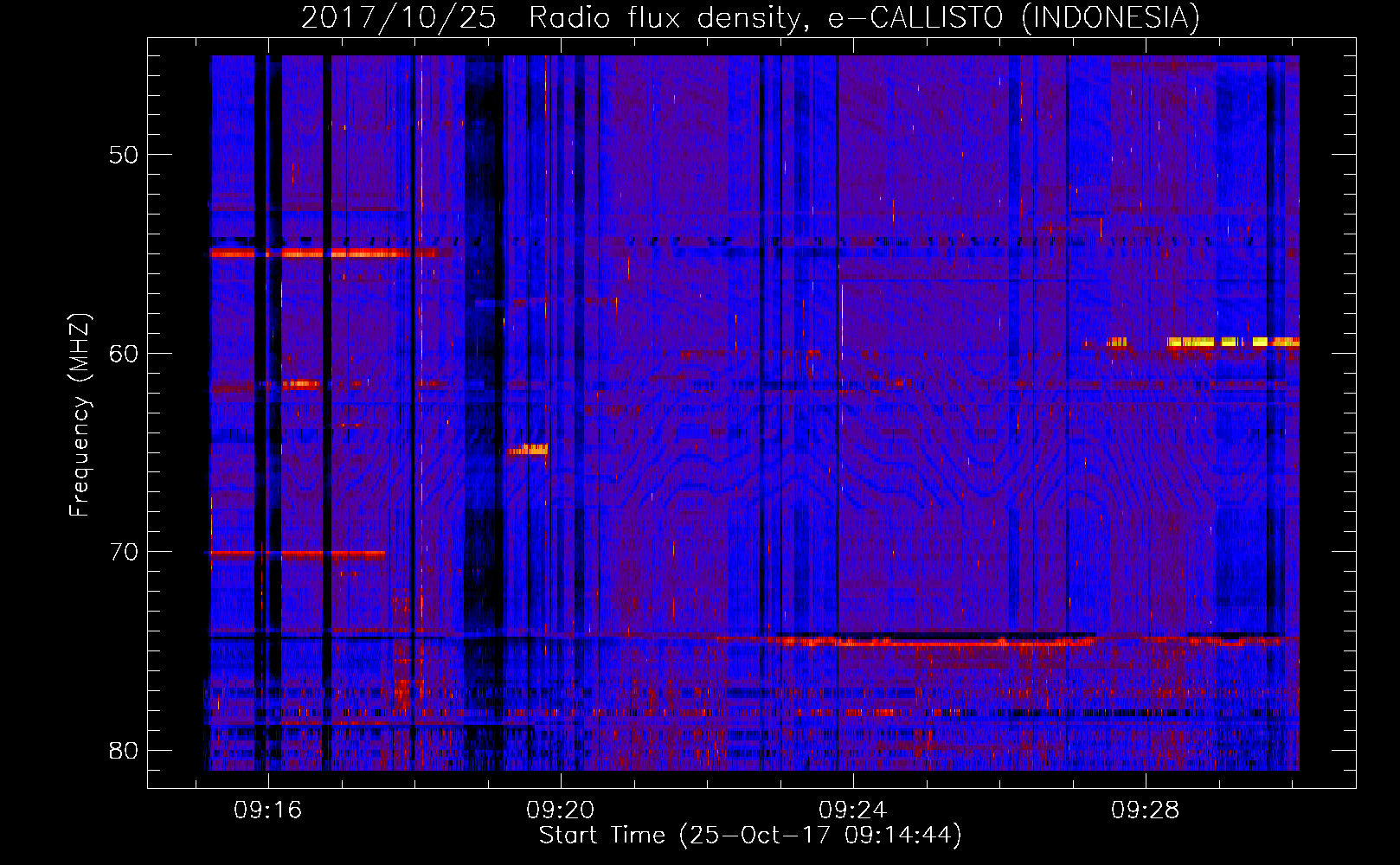This screenshot has height=865, width=1400.
Task: Click the "Start Time (25-Oct-17 09:14:44)" label
Action: pos(750,836)
